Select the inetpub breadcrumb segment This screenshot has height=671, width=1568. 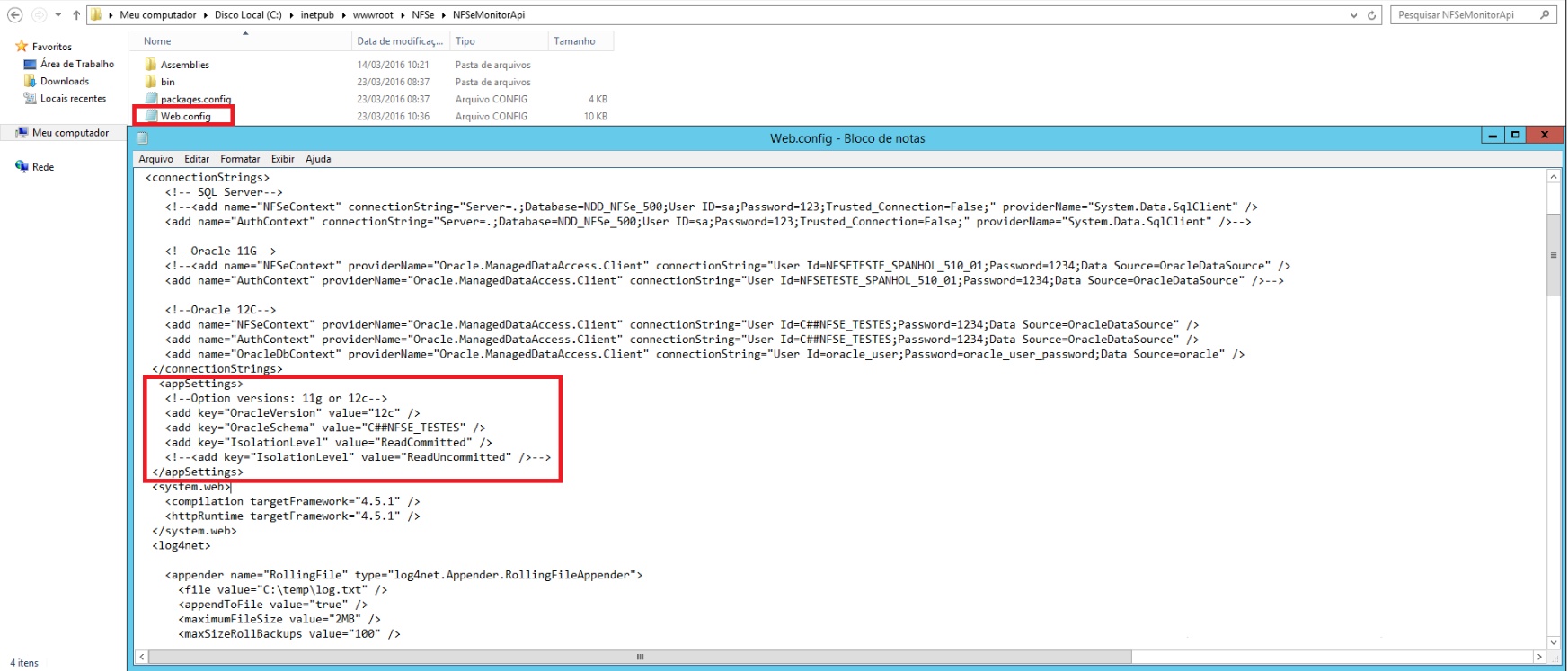click(317, 15)
